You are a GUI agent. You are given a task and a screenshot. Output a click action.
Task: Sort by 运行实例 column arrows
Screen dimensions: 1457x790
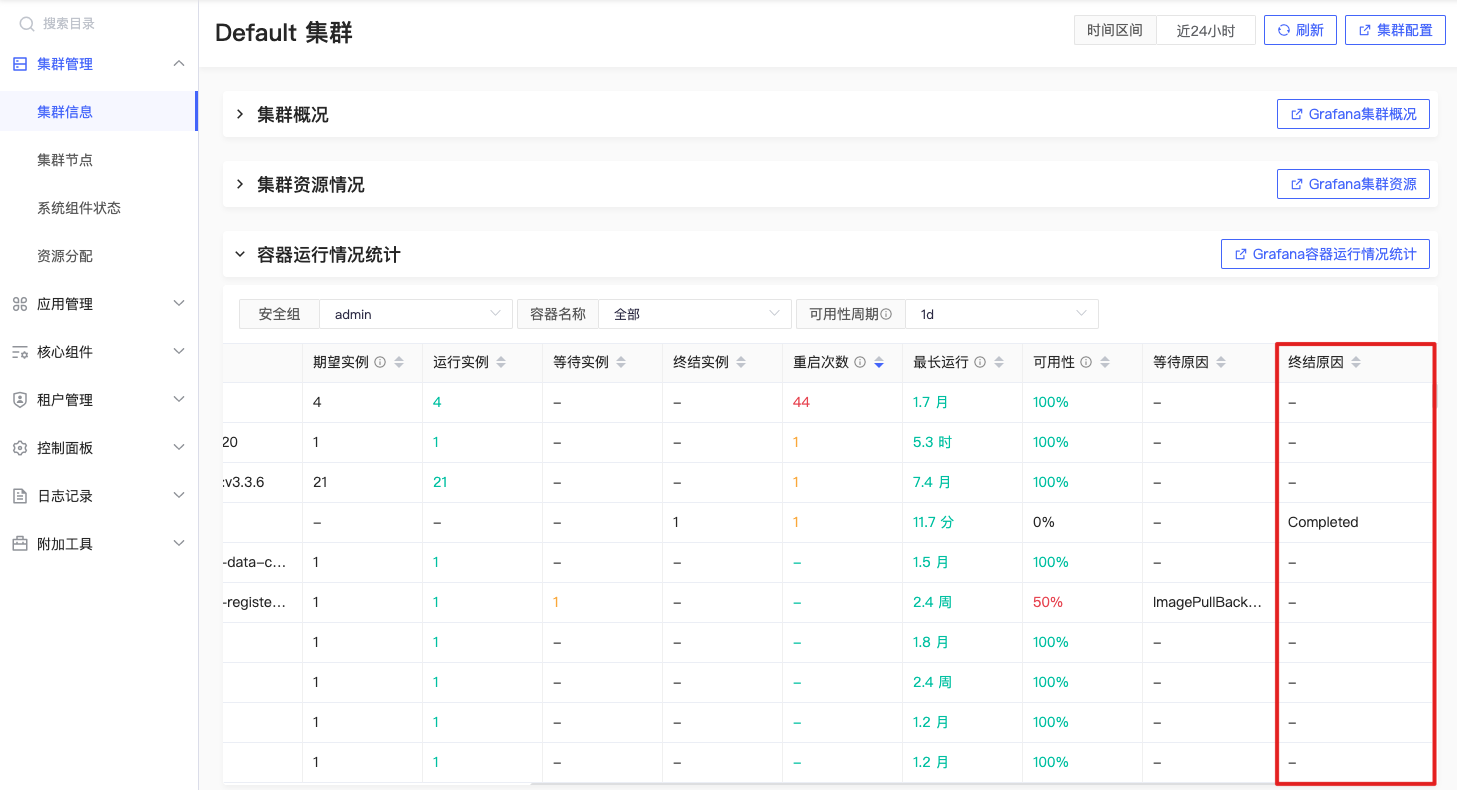(501, 363)
